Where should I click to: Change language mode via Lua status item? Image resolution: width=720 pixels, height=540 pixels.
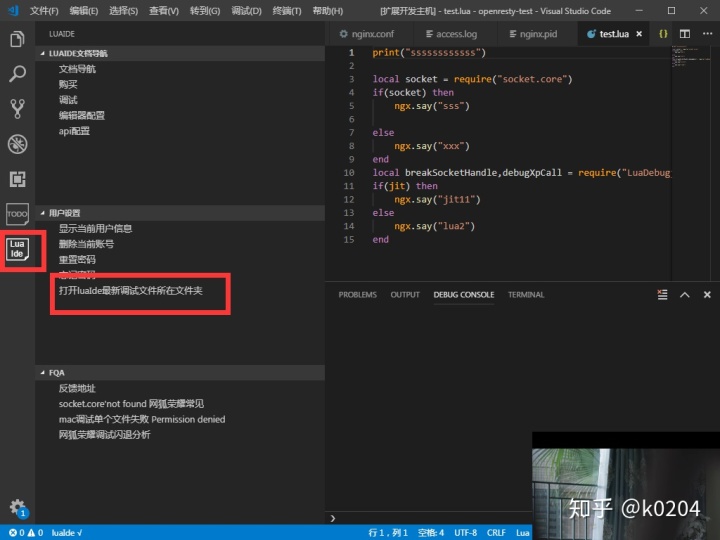pos(523,533)
